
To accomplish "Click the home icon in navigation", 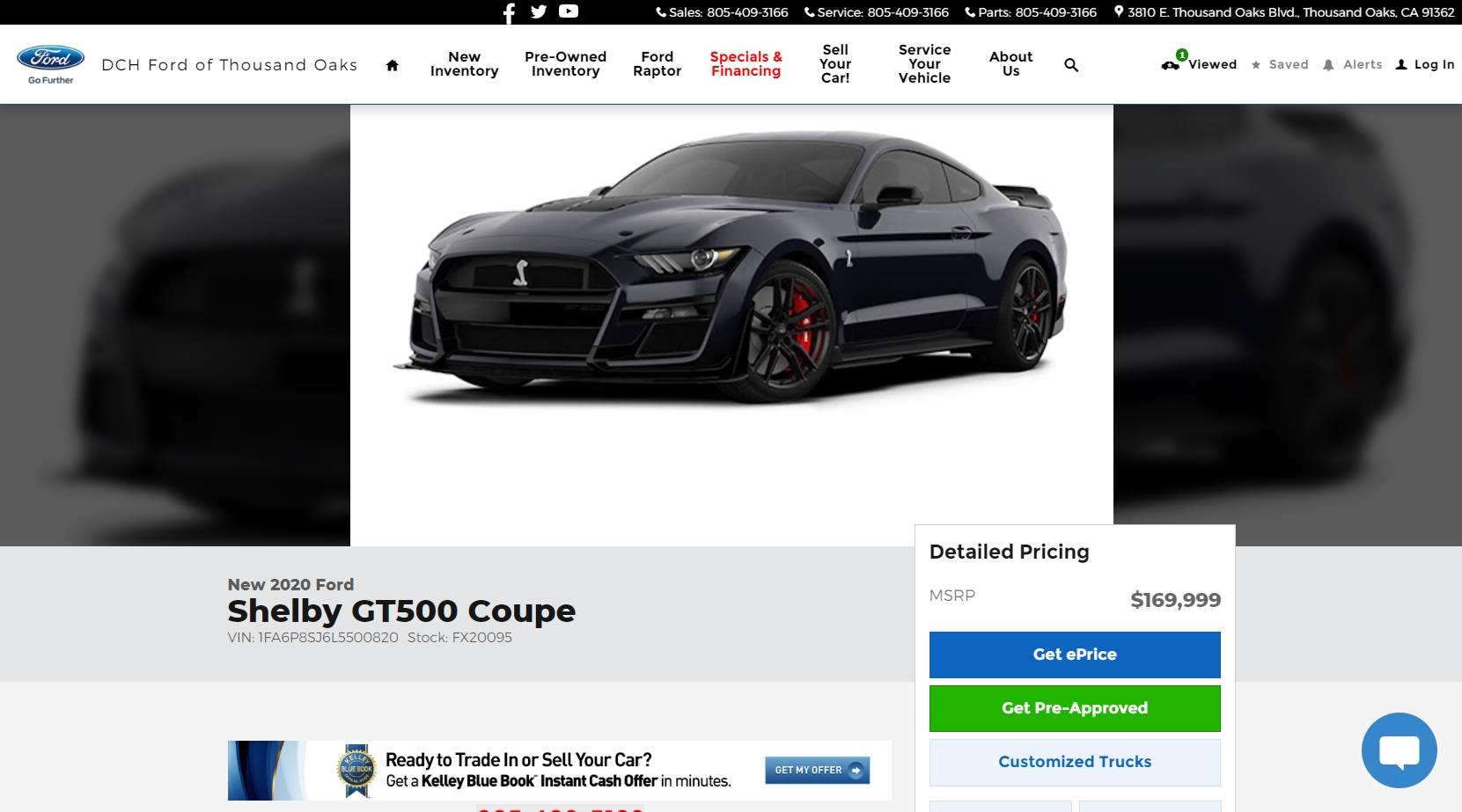I will [393, 65].
